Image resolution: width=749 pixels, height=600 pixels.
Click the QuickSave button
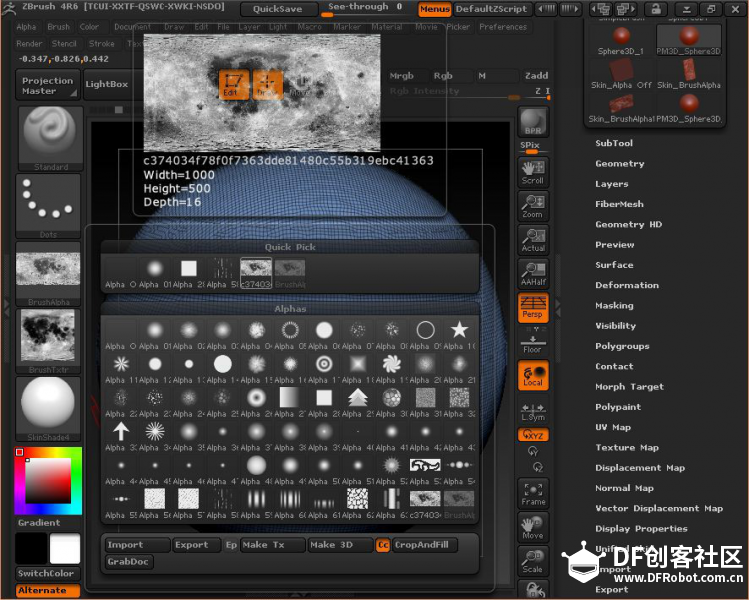pos(278,9)
